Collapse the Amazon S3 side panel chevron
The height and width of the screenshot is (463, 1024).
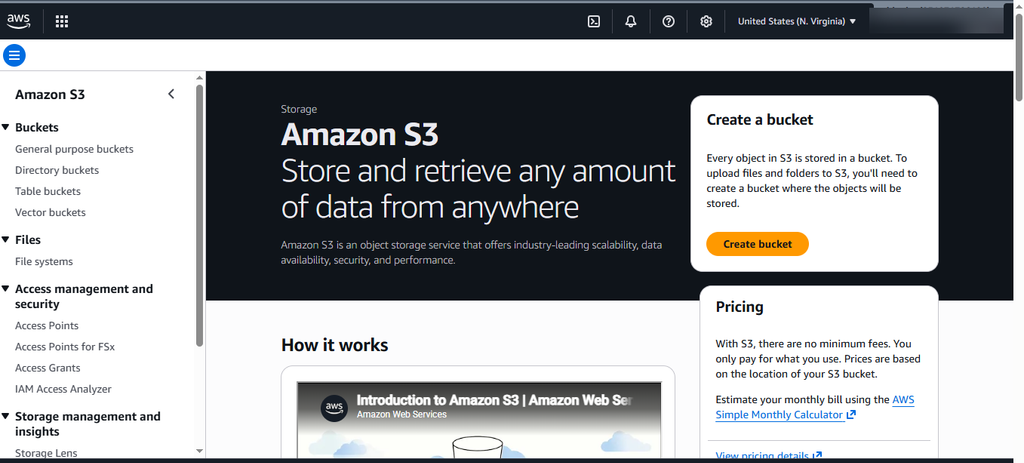point(171,94)
